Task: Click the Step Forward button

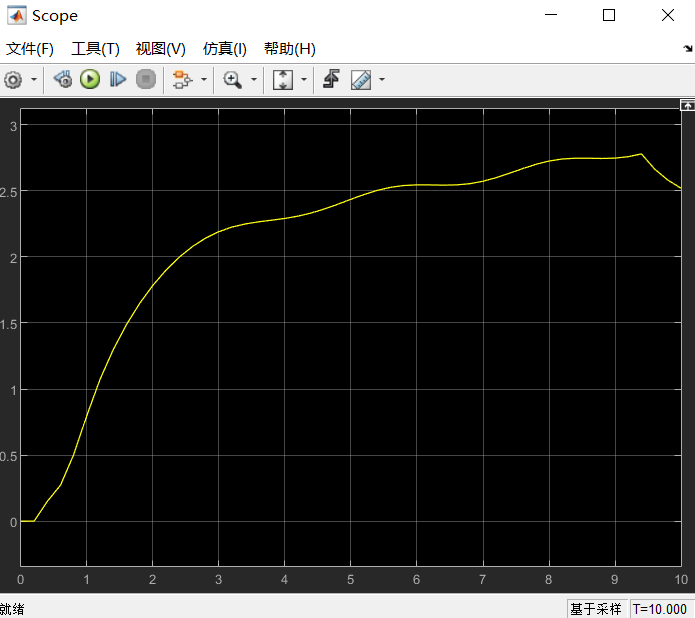Action: pos(117,80)
